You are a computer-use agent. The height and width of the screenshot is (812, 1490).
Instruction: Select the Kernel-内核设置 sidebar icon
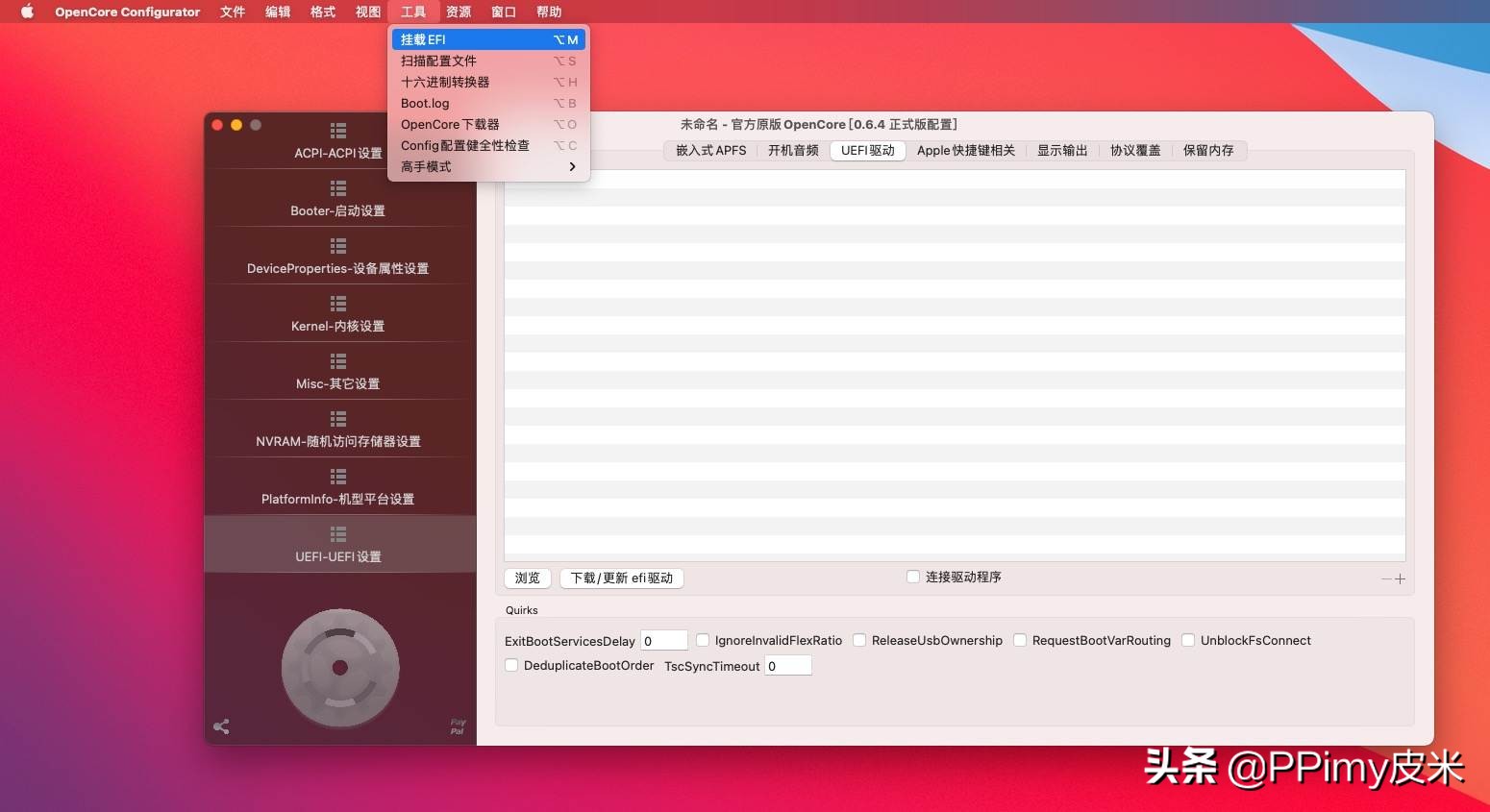point(338,314)
